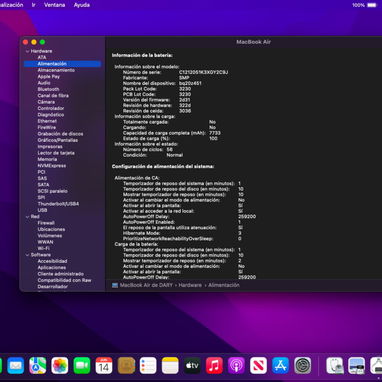Select Almacenamiento in the sidebar
Viewport: 382px width, 382px height.
click(56, 70)
